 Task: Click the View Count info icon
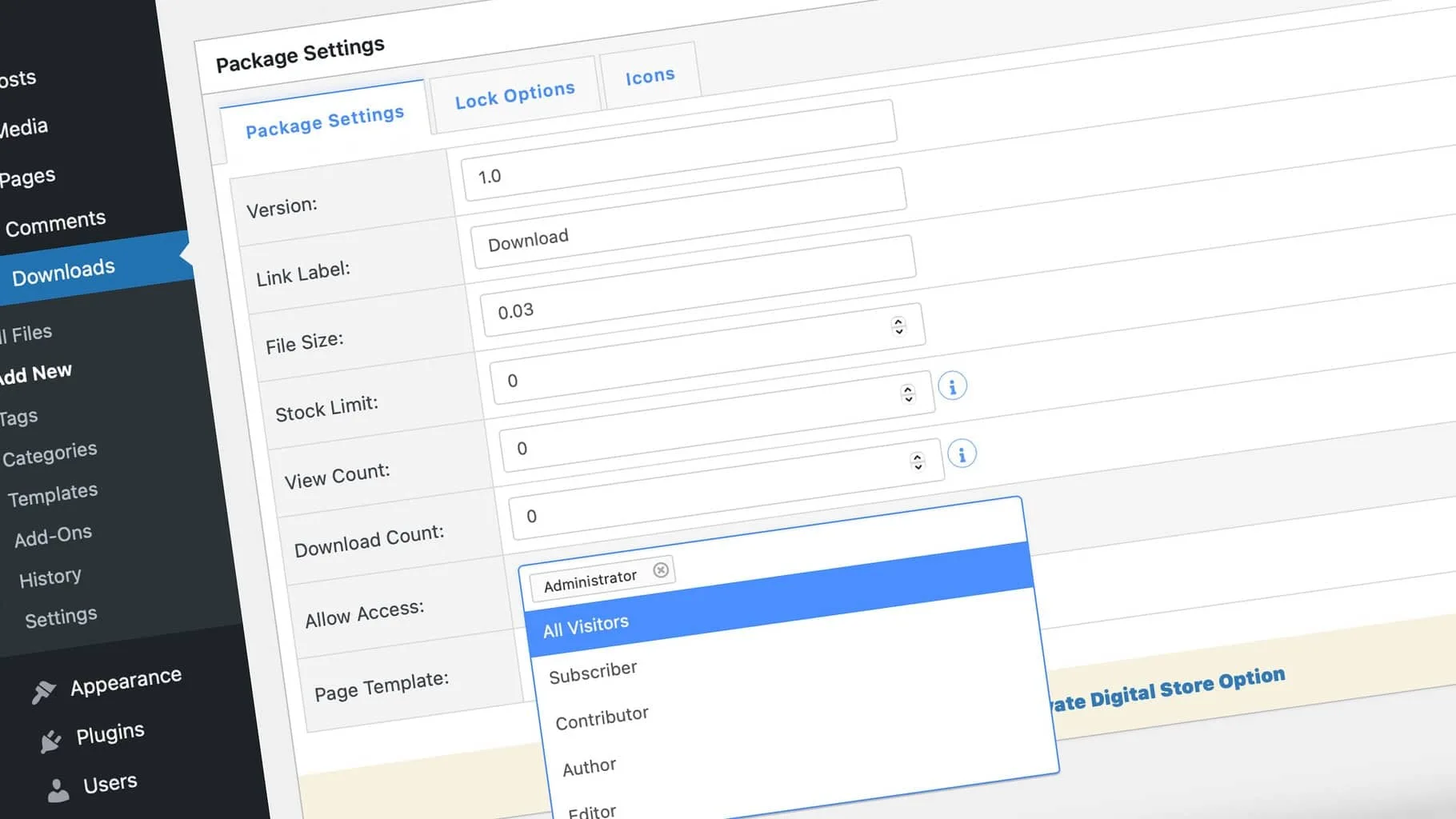(962, 454)
